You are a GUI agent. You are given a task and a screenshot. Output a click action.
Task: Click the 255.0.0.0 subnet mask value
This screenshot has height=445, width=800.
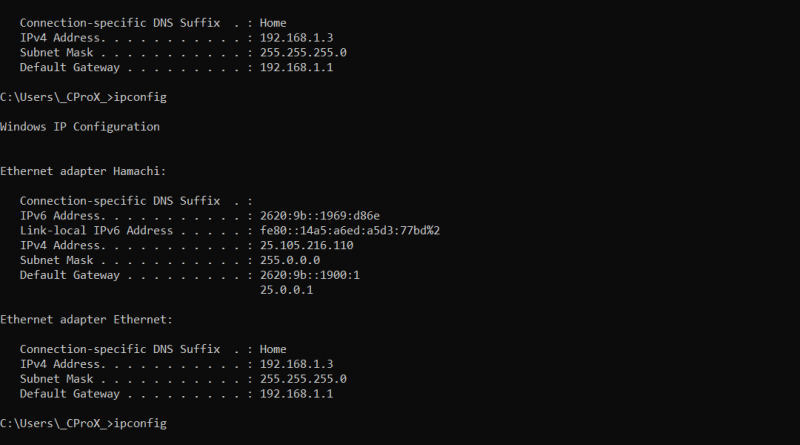click(290, 260)
